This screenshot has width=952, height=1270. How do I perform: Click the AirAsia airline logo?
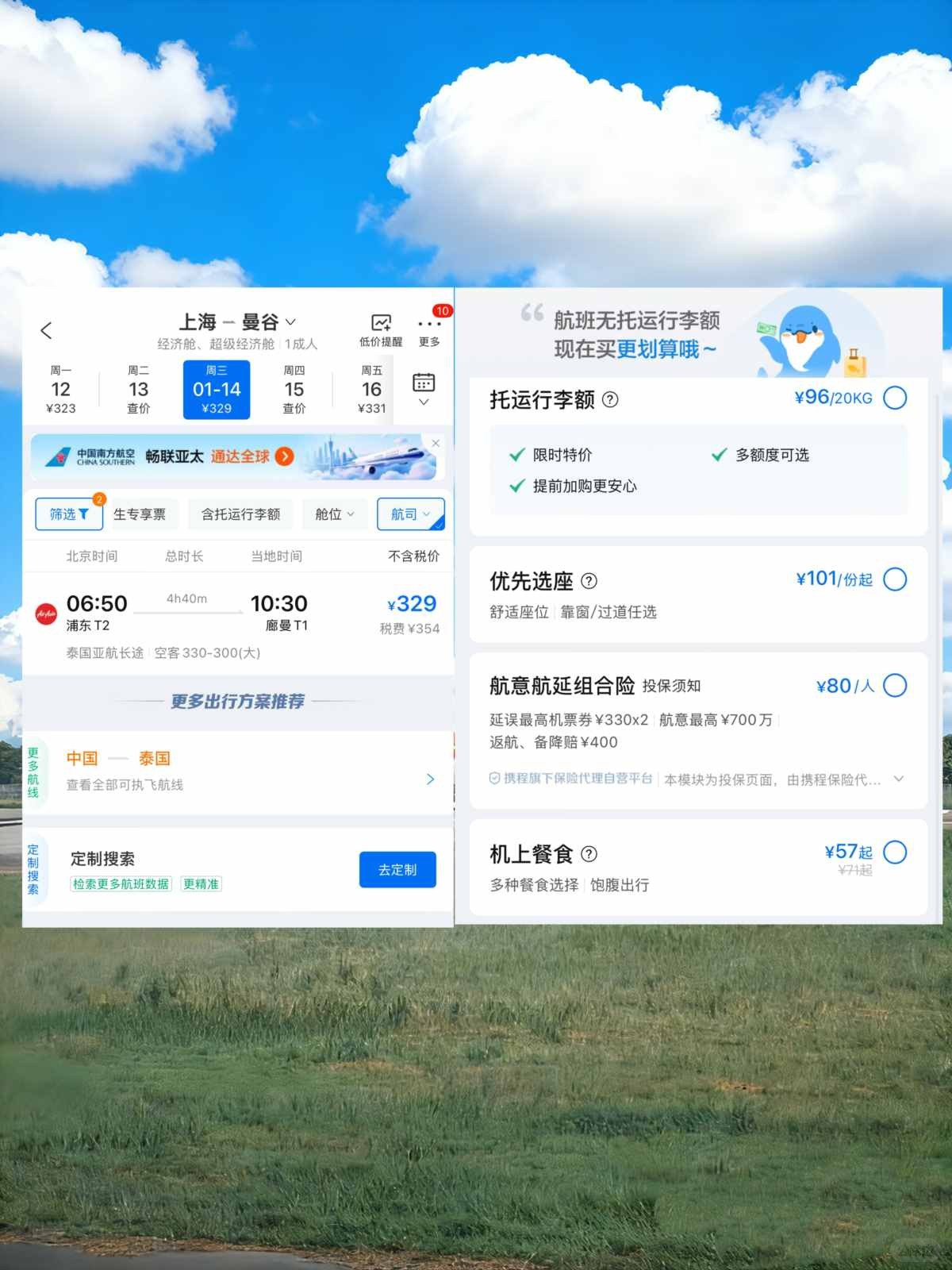(x=46, y=614)
